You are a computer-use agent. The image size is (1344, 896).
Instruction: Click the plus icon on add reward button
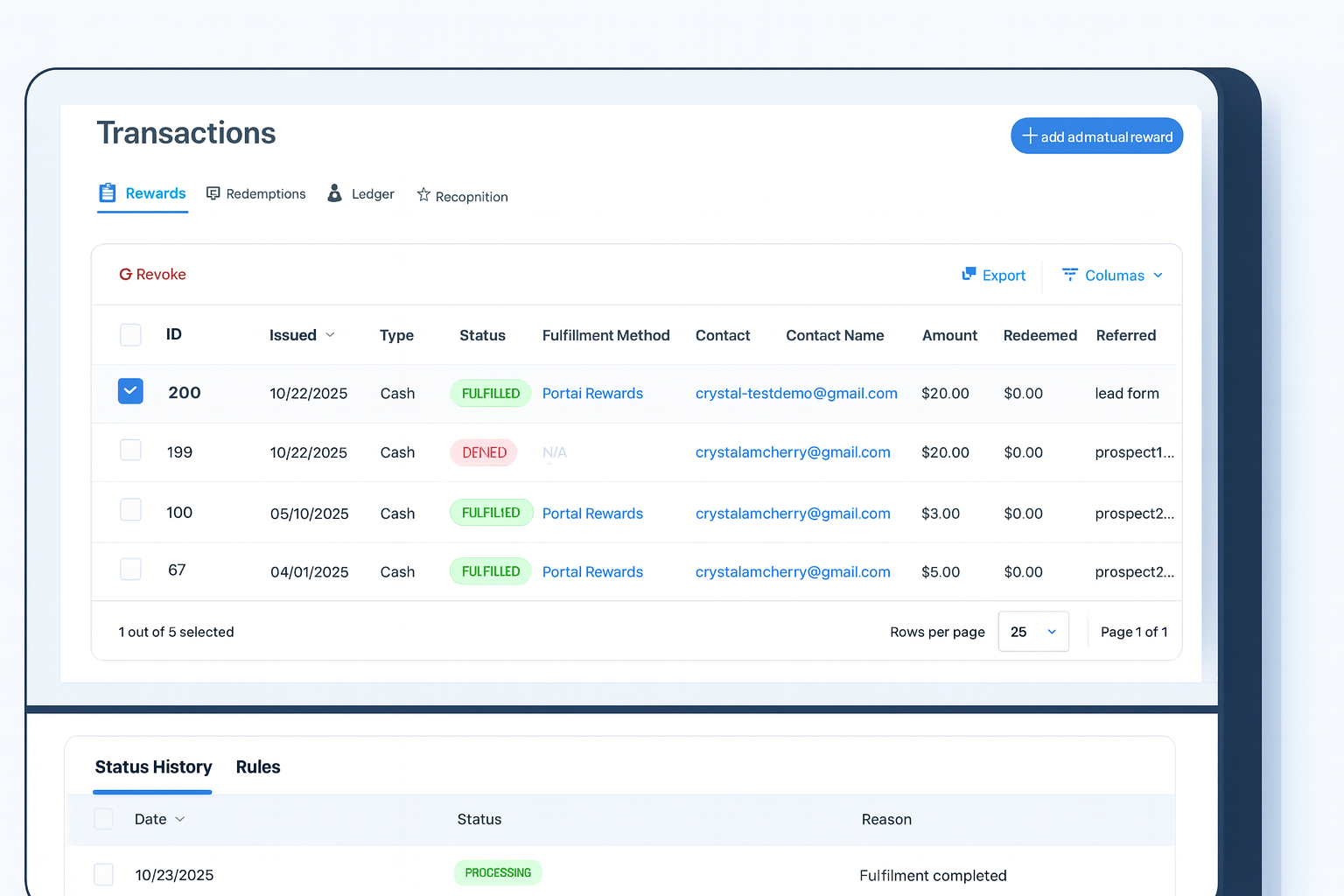(x=1030, y=136)
